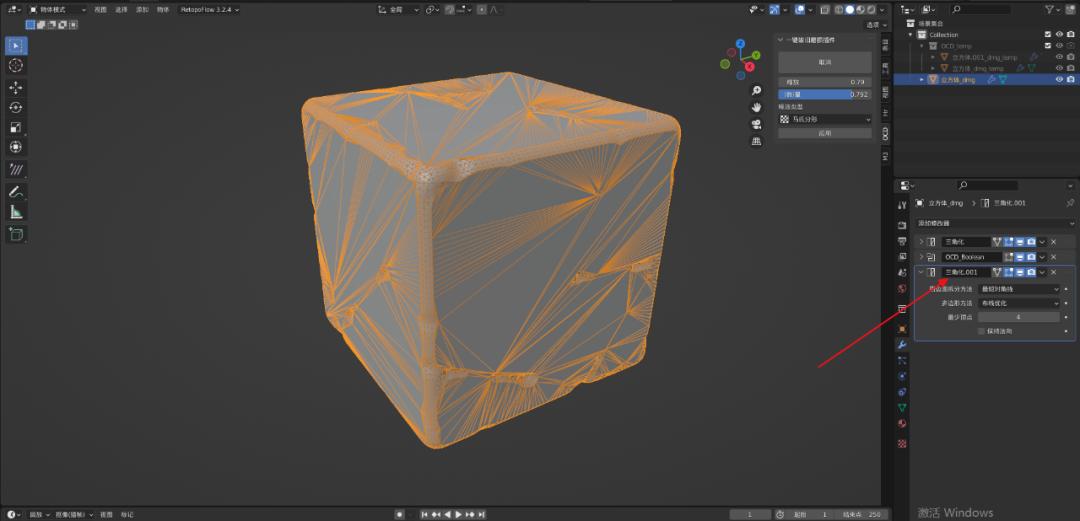Viewport: 1080px width, 521px height.
Task: Select the Add Cube tool
Action: 16,234
